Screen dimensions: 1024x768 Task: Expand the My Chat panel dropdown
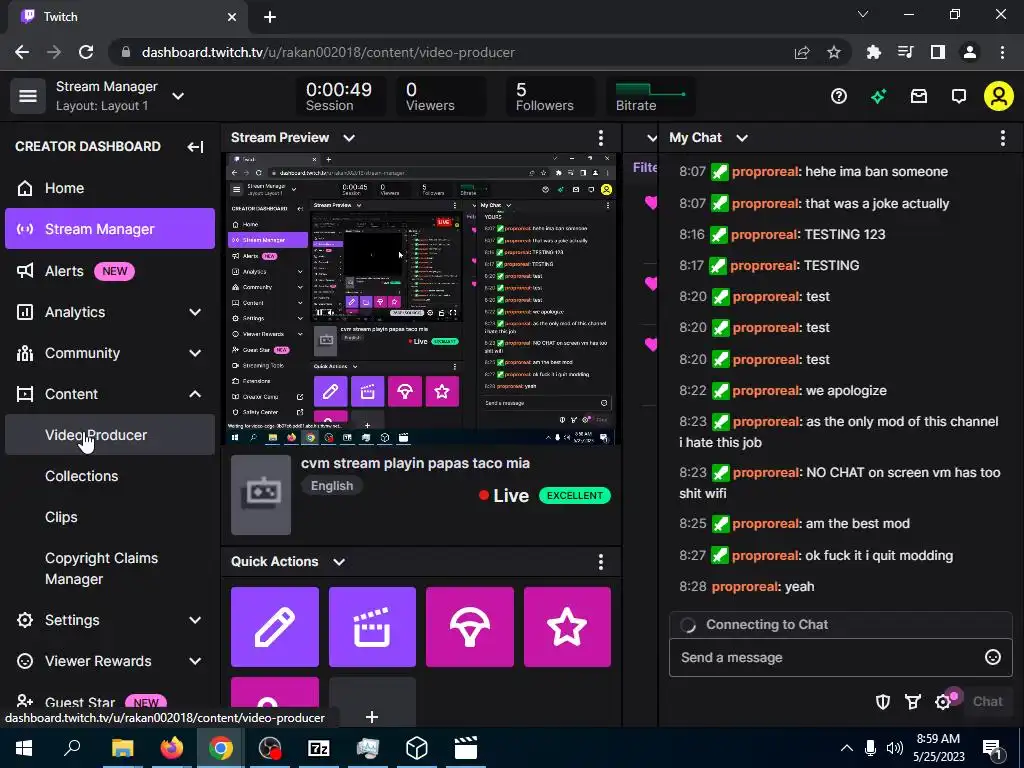tap(742, 138)
